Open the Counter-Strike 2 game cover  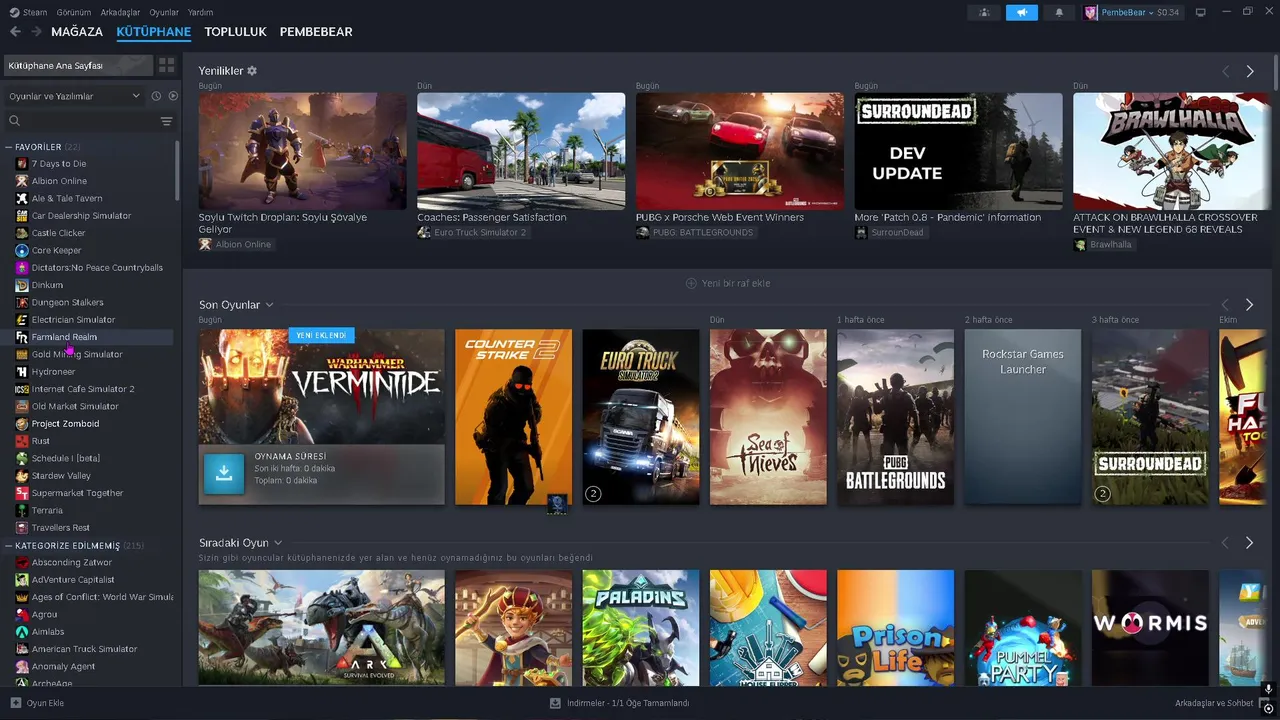pyautogui.click(x=514, y=417)
